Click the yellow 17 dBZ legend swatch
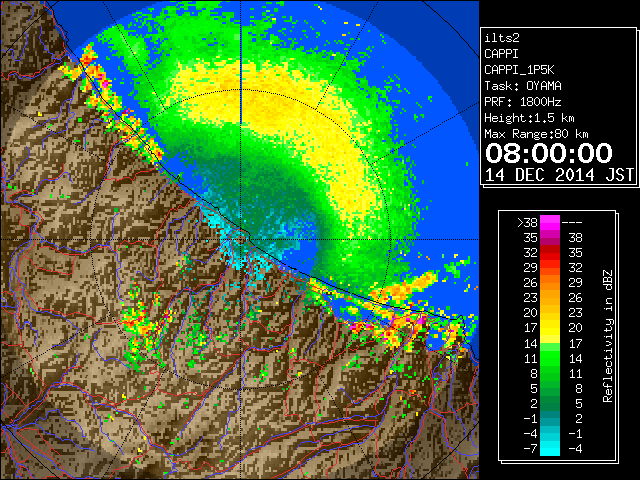Image resolution: width=640 pixels, height=480 pixels. tap(550, 328)
